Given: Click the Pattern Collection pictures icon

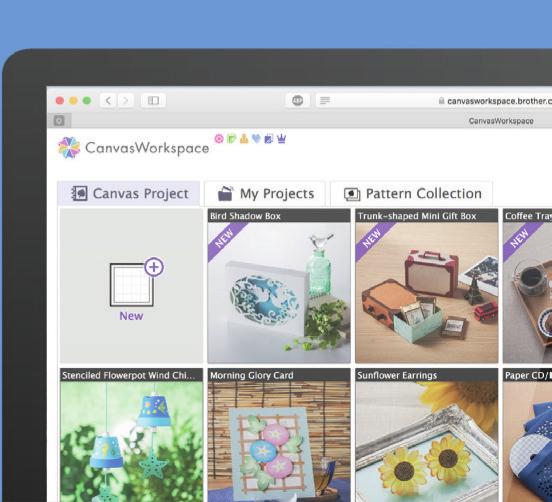Looking at the screenshot, I should [352, 194].
